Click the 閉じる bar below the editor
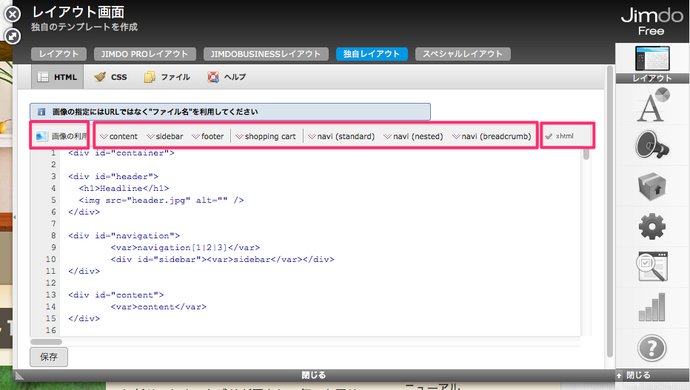Image resolution: width=690 pixels, height=390 pixels. pos(314,375)
